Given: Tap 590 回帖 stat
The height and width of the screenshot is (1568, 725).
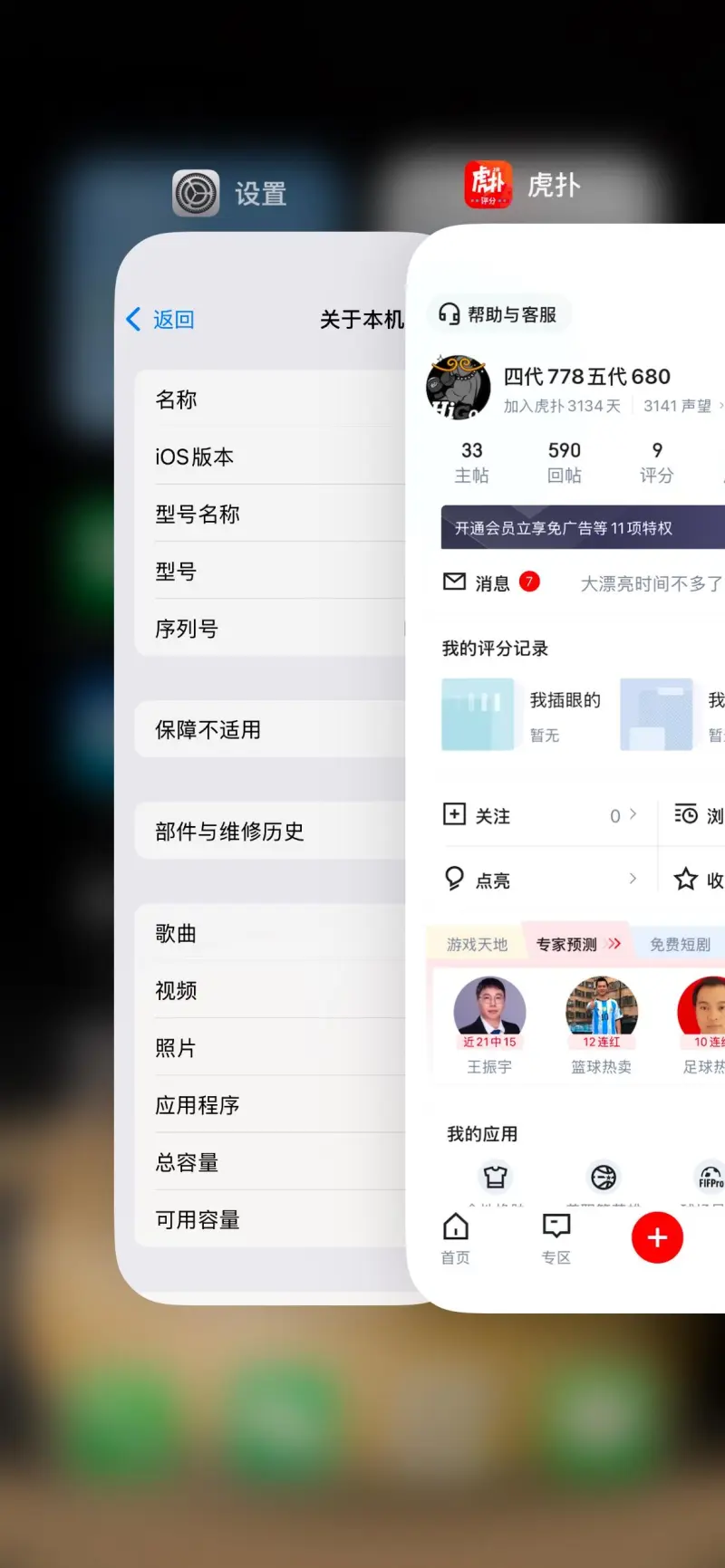Looking at the screenshot, I should (564, 462).
